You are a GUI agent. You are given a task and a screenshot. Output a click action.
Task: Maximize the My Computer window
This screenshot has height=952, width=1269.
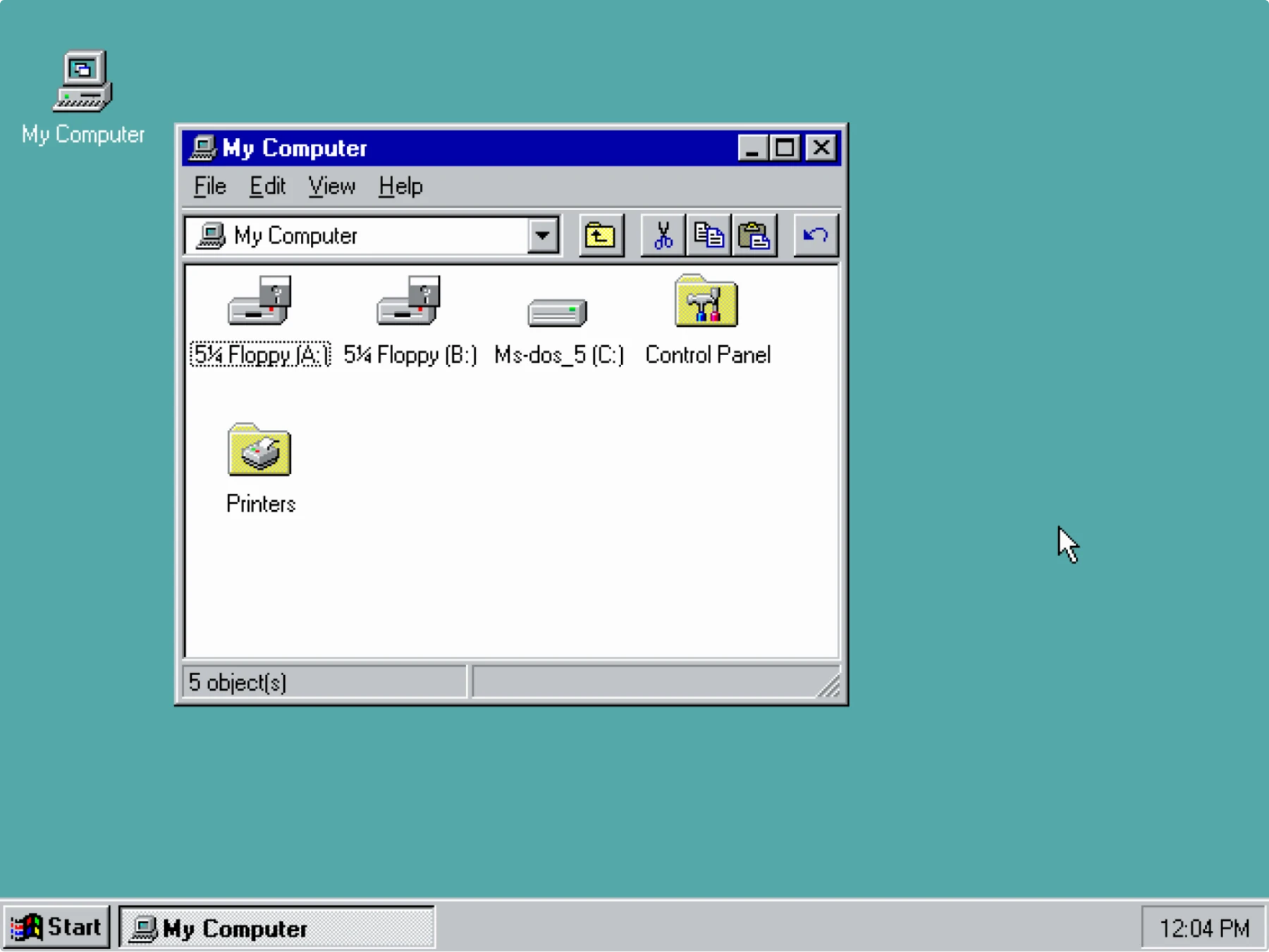[x=785, y=148]
